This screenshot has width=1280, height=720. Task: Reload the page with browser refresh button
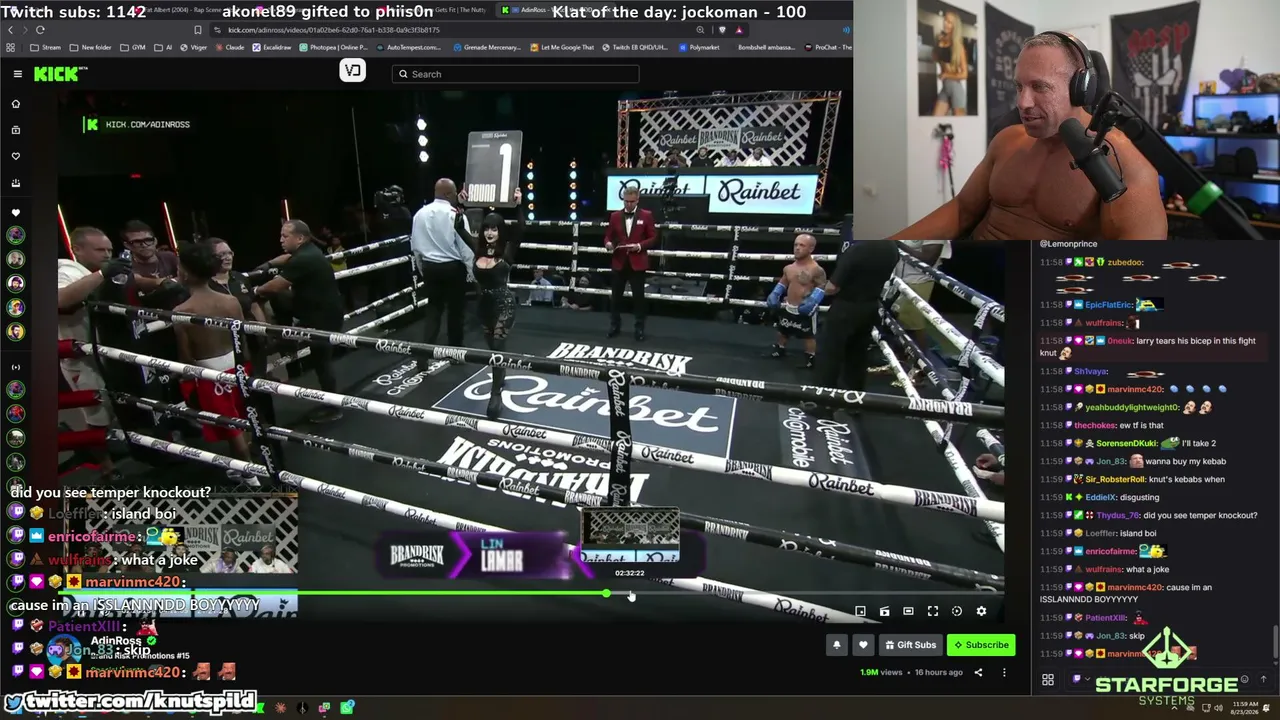[x=40, y=30]
